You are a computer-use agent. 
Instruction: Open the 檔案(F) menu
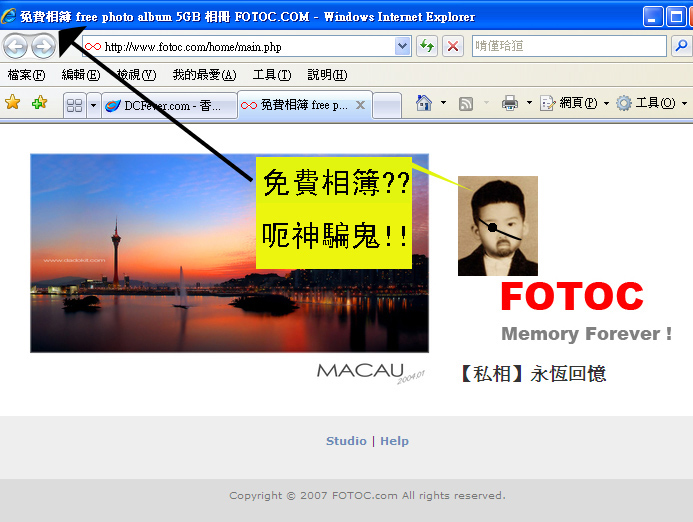27,75
